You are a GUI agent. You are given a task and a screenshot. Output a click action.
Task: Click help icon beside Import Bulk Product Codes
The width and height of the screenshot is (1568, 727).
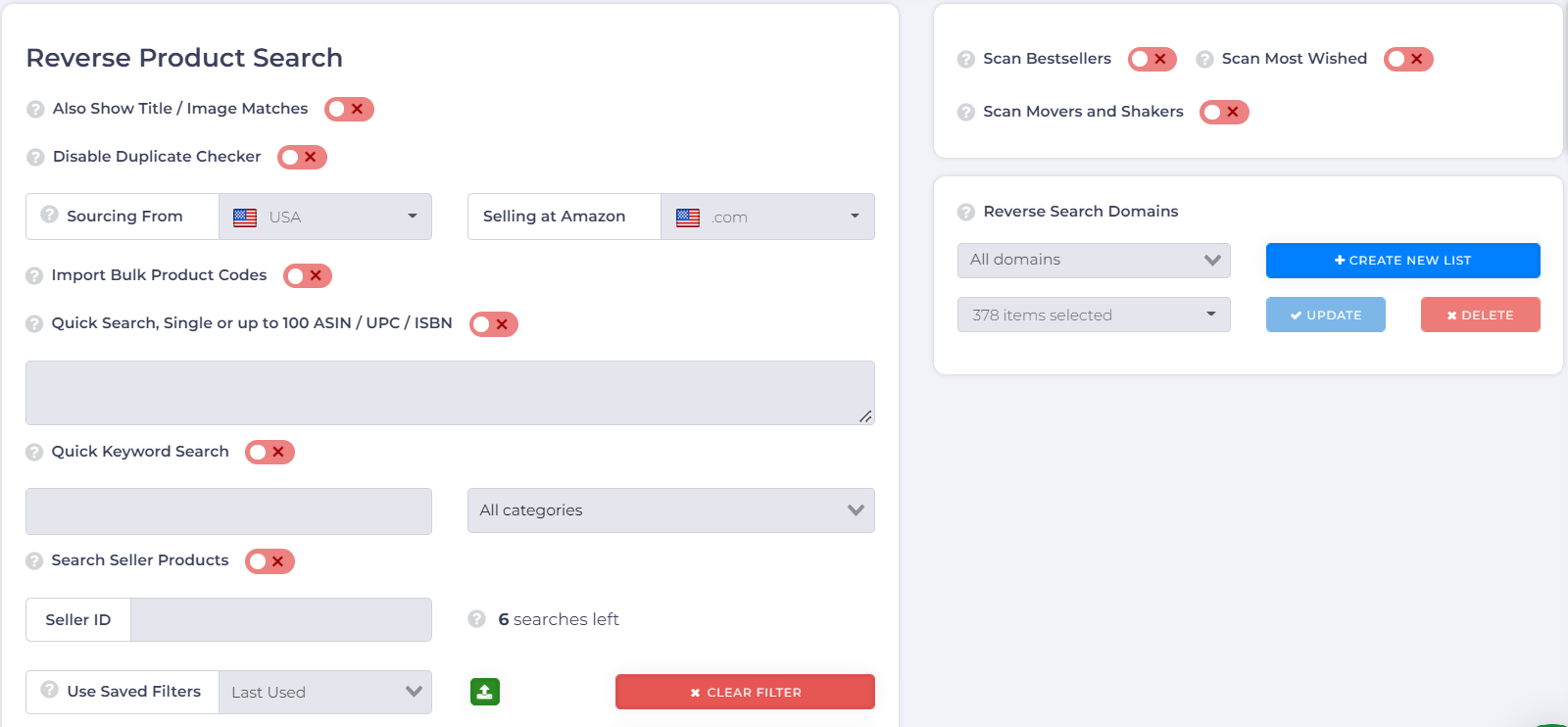tap(34, 275)
